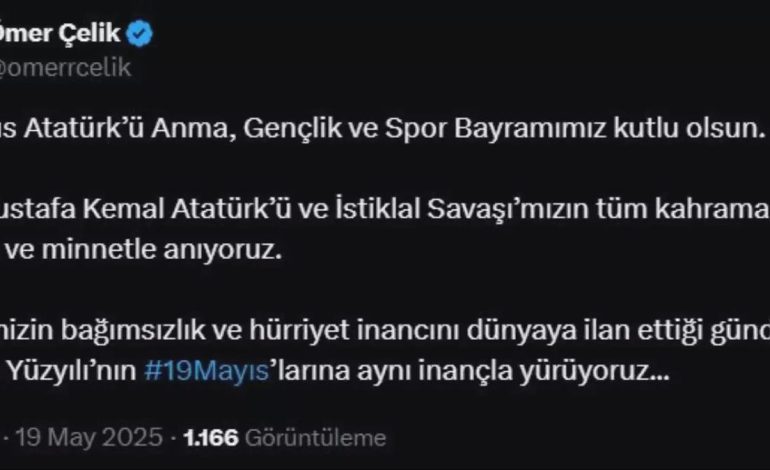Viewport: 770px width, 470px height.
Task: Open Ömer Çelik's profile name
Action: (x=60, y=33)
